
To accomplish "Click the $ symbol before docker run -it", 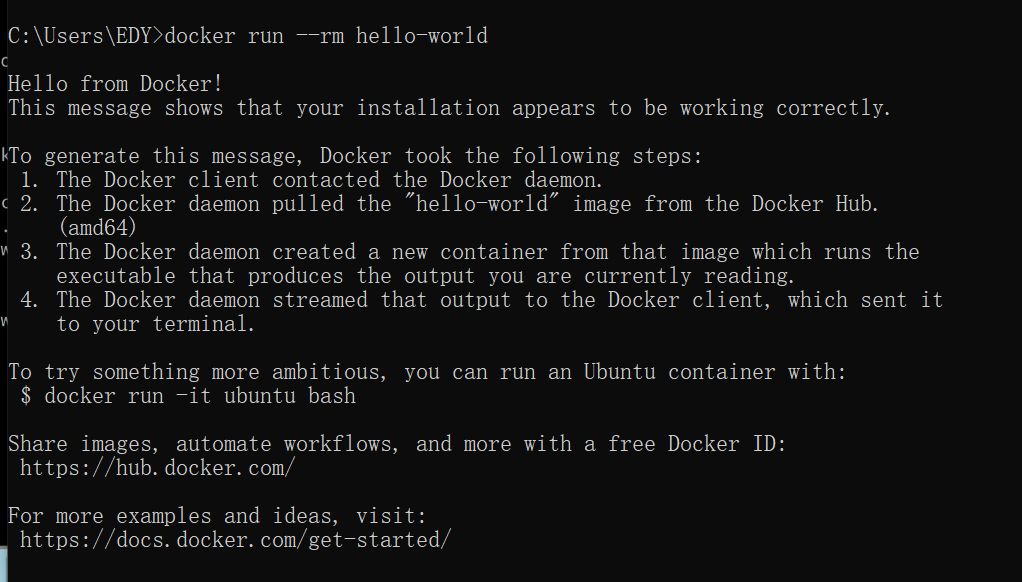I will [26, 396].
